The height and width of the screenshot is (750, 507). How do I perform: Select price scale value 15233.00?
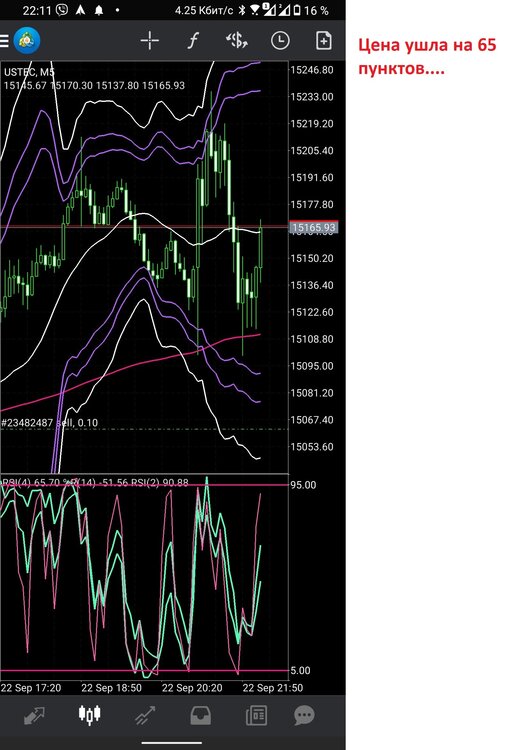tap(312, 97)
